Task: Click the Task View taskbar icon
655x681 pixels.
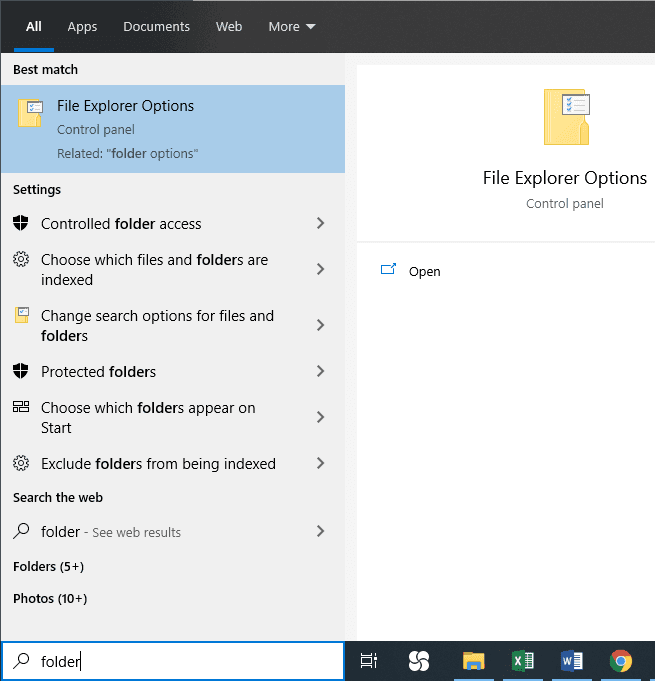Action: click(369, 661)
